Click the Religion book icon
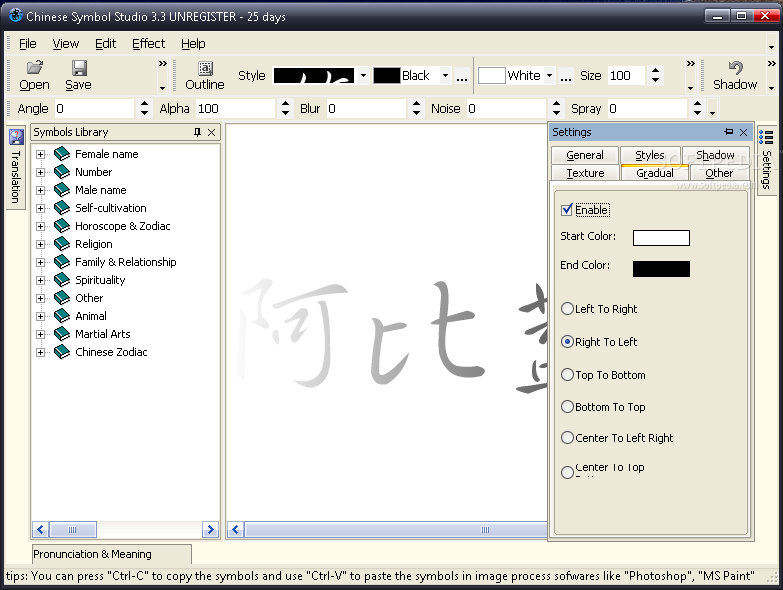Viewport: 783px width, 590px height. click(62, 244)
